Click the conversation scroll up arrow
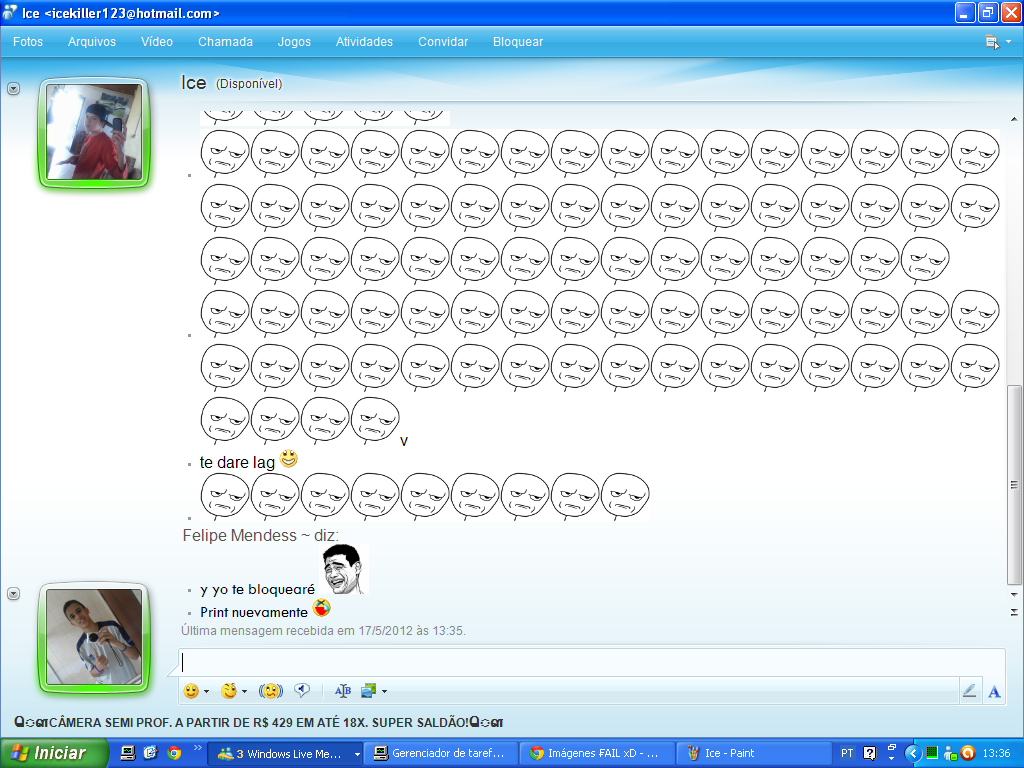1024x768 pixels. [1014, 119]
